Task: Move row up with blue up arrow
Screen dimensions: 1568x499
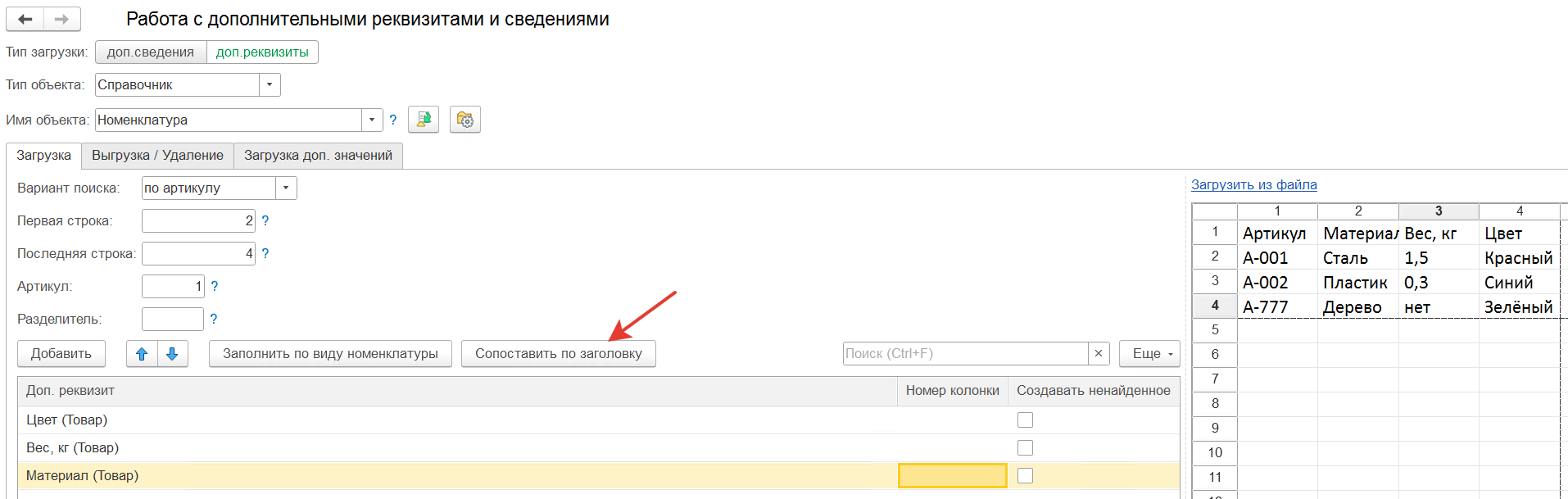Action: click(142, 354)
